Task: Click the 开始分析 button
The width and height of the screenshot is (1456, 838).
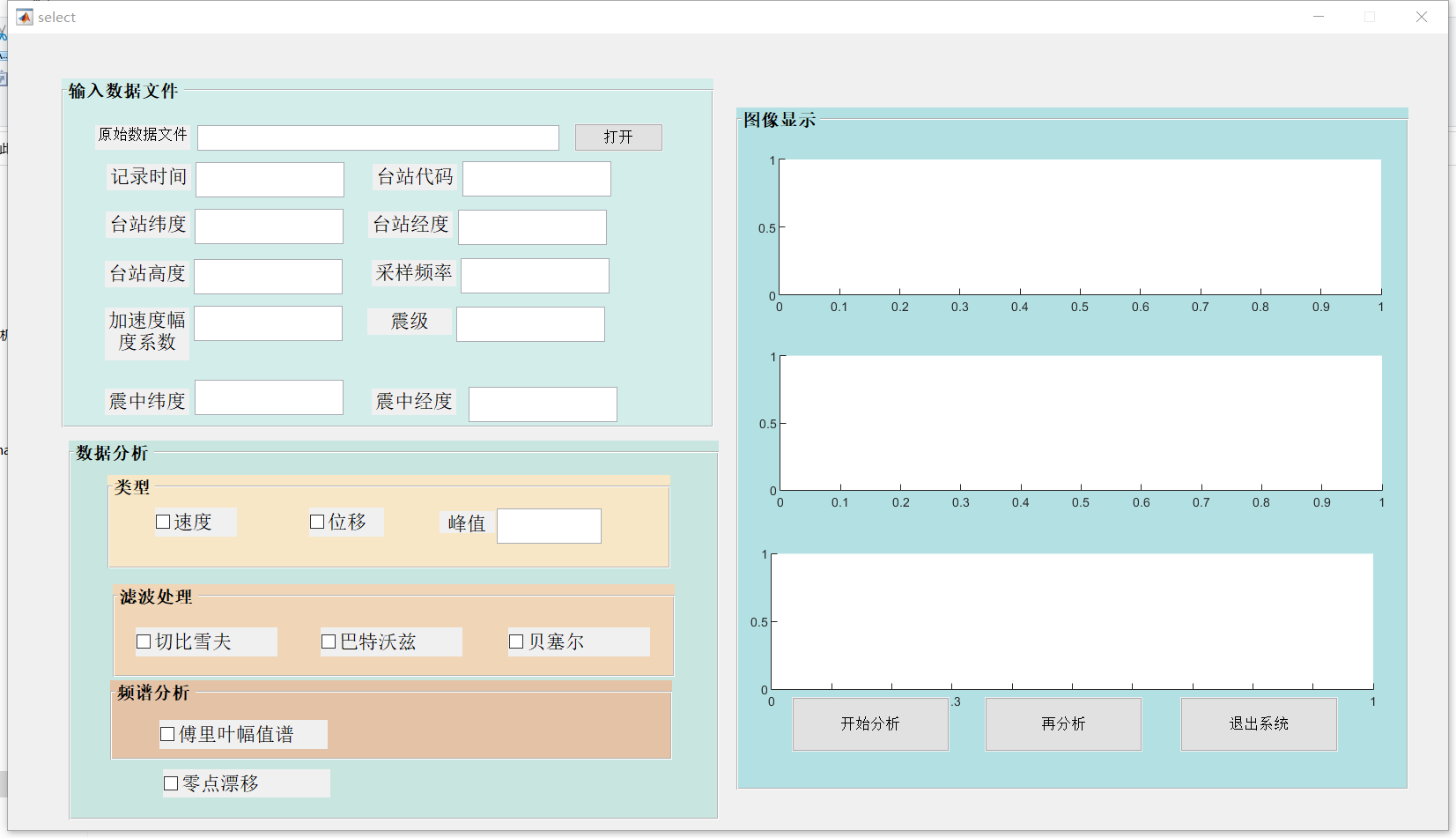Action: [x=870, y=724]
